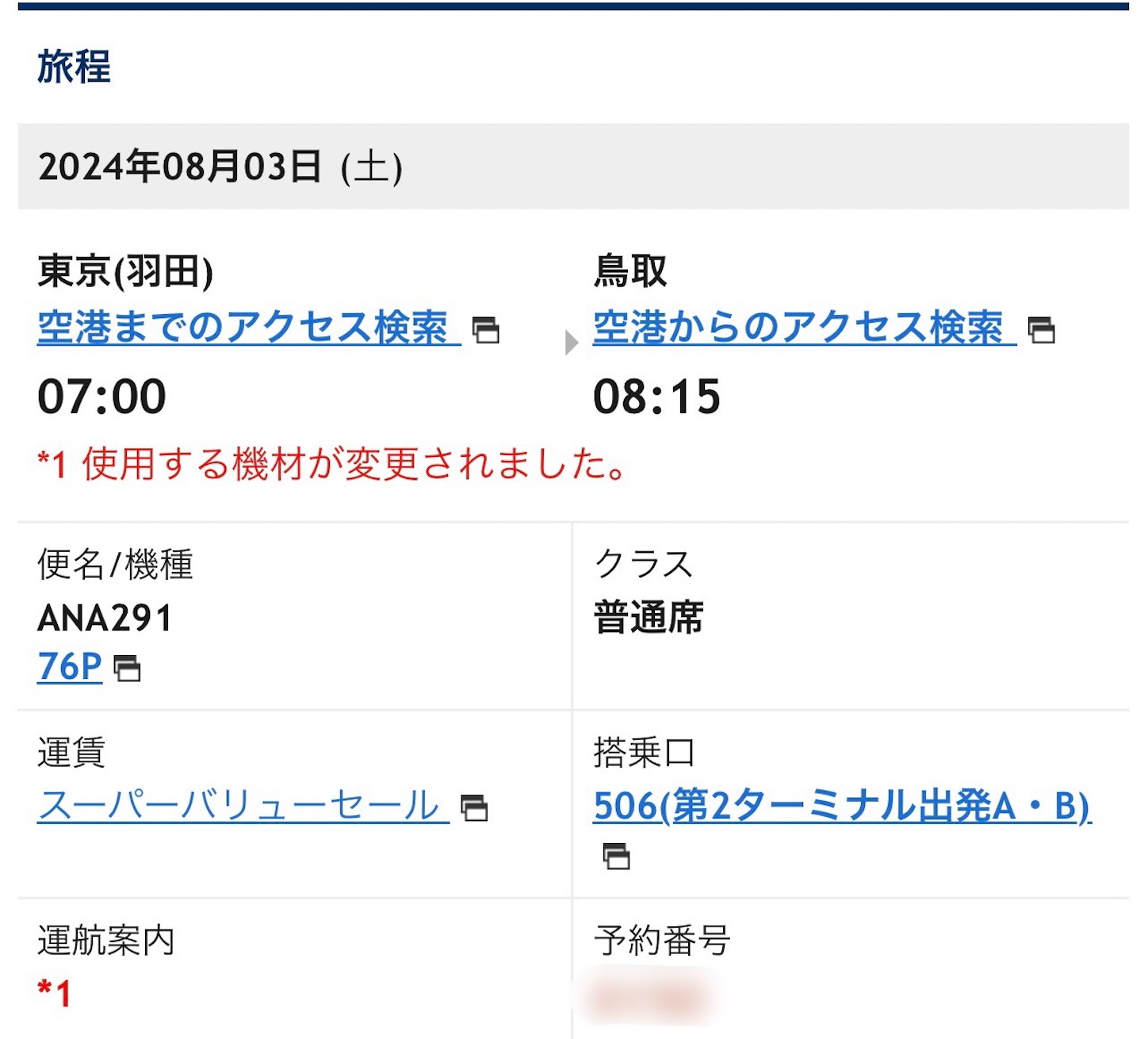Click the popup icon under the 506 gate link
This screenshot has height=1039, width=1148.
pyautogui.click(x=618, y=857)
